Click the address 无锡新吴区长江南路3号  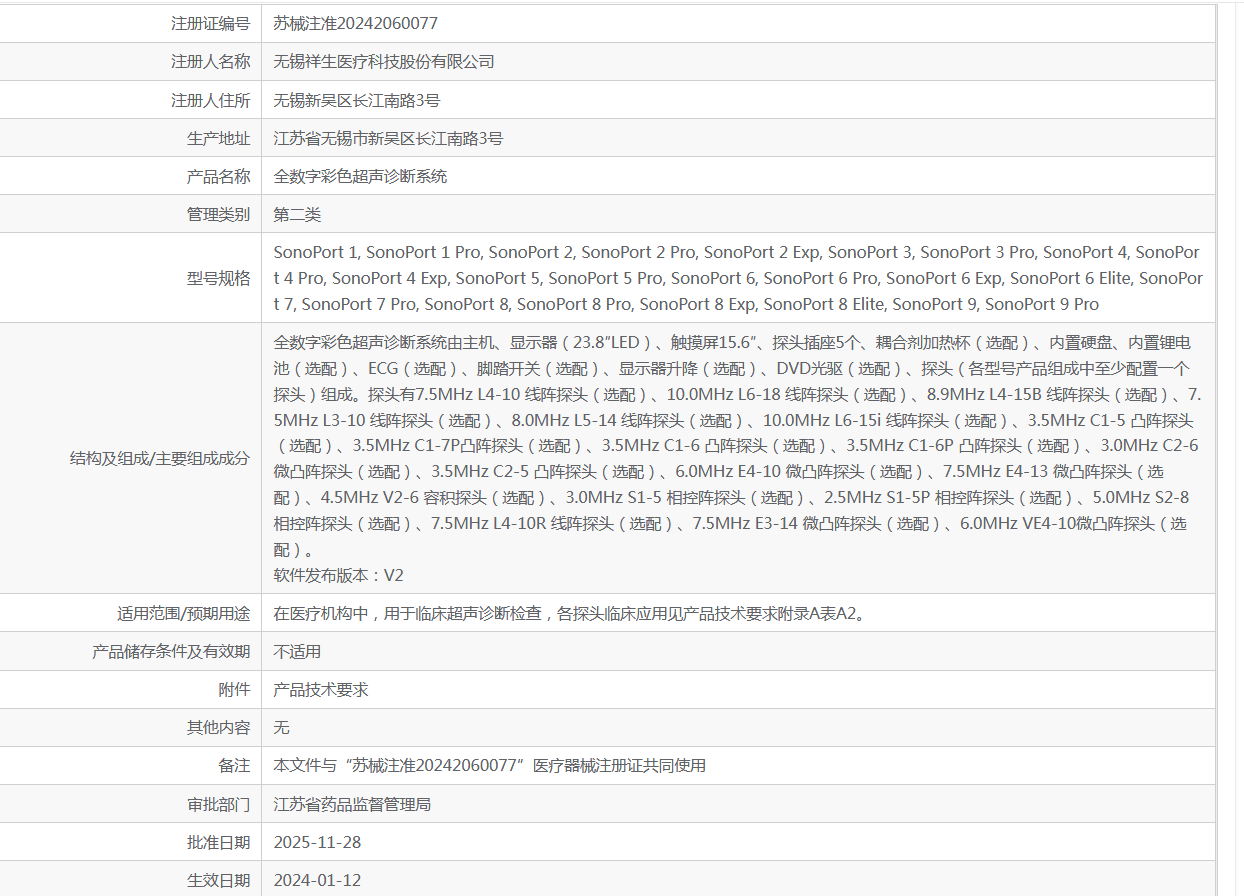coord(357,100)
